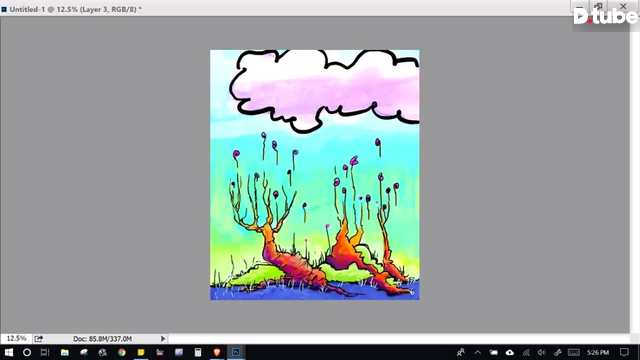Switch to the Brave browser taskbar icon
This screenshot has width=640, height=360.
pos(217,352)
